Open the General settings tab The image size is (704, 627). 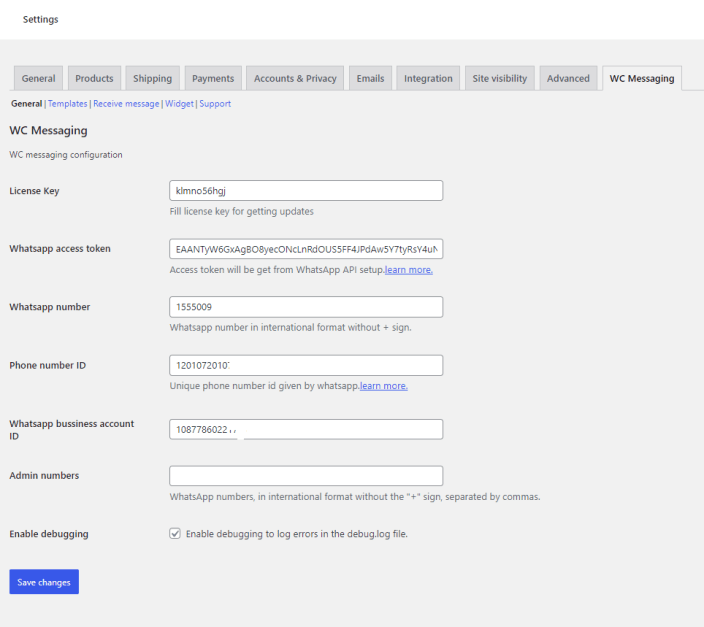[38, 79]
